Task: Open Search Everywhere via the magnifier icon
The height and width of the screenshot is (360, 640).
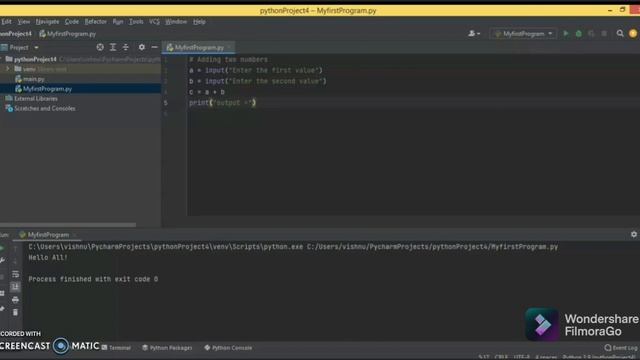Action: [x=620, y=33]
